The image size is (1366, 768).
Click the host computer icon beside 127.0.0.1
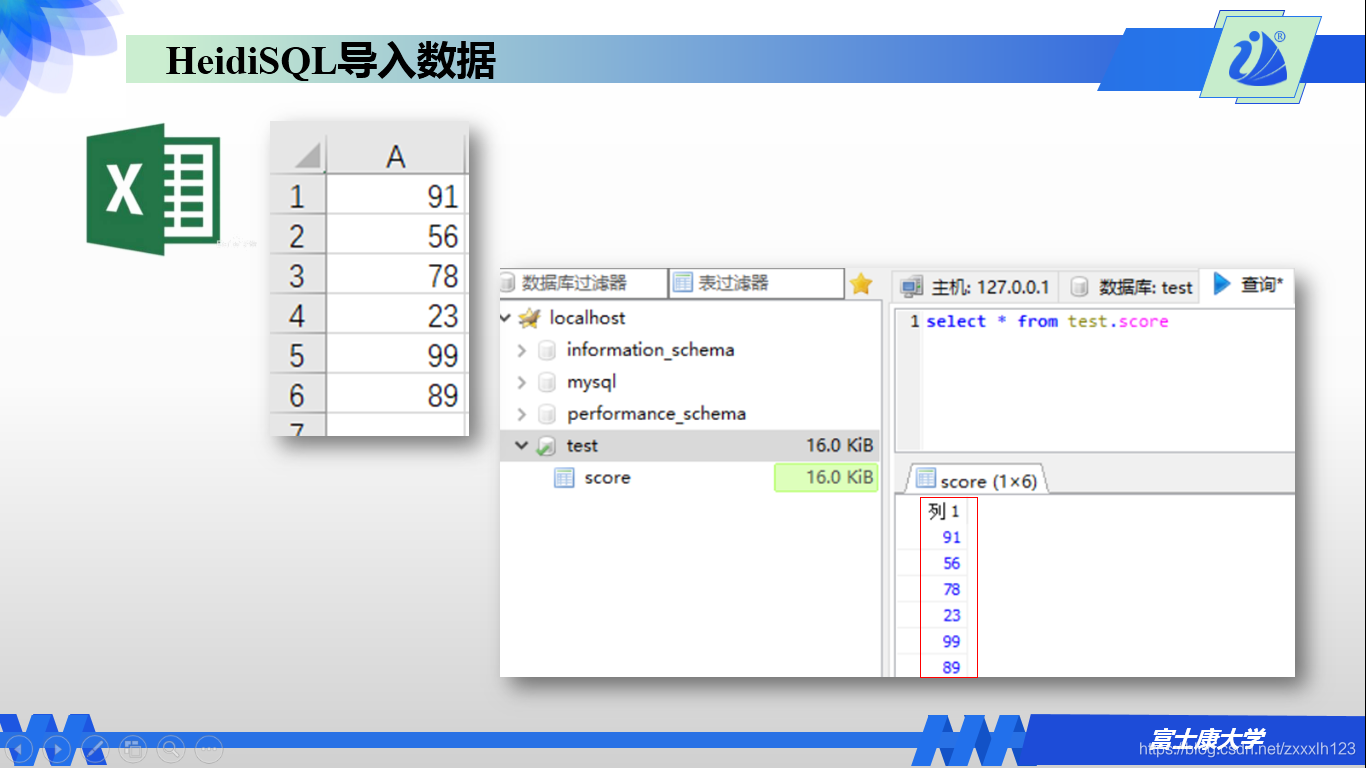tap(910, 287)
